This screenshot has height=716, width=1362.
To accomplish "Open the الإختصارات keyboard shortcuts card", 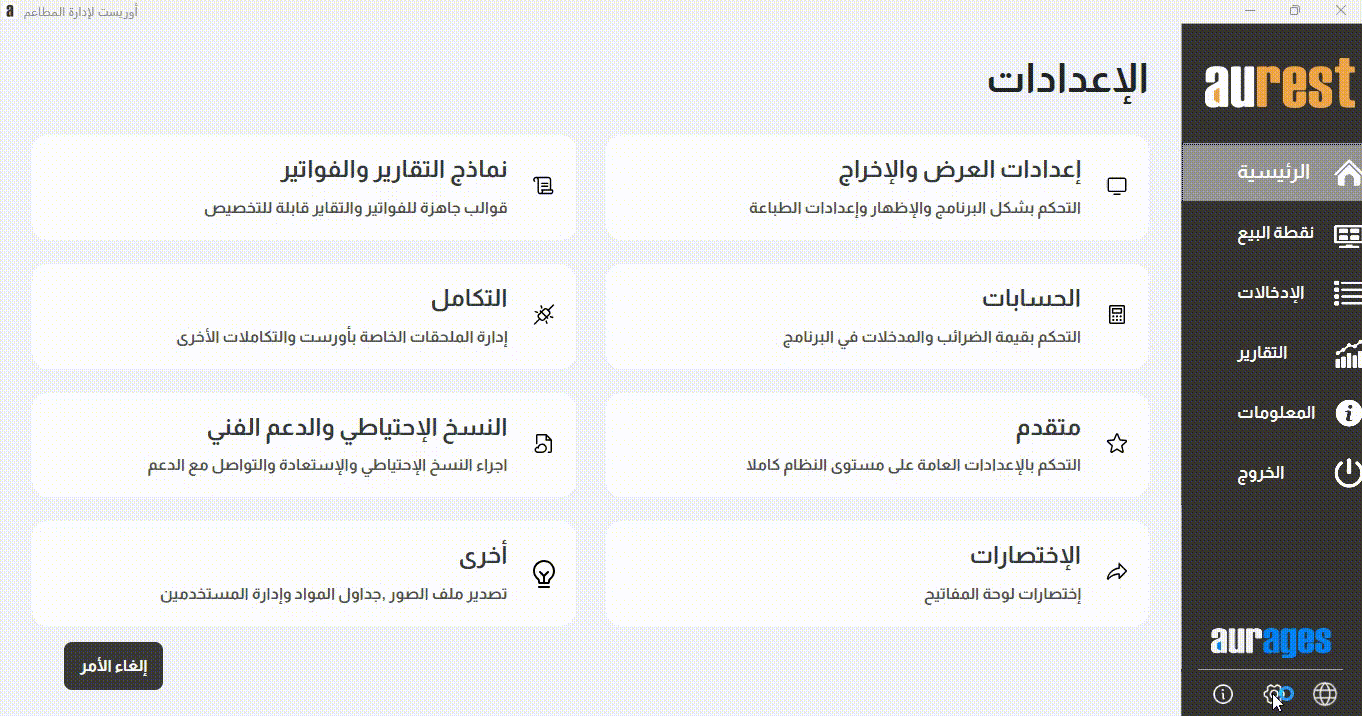I will [x=876, y=573].
